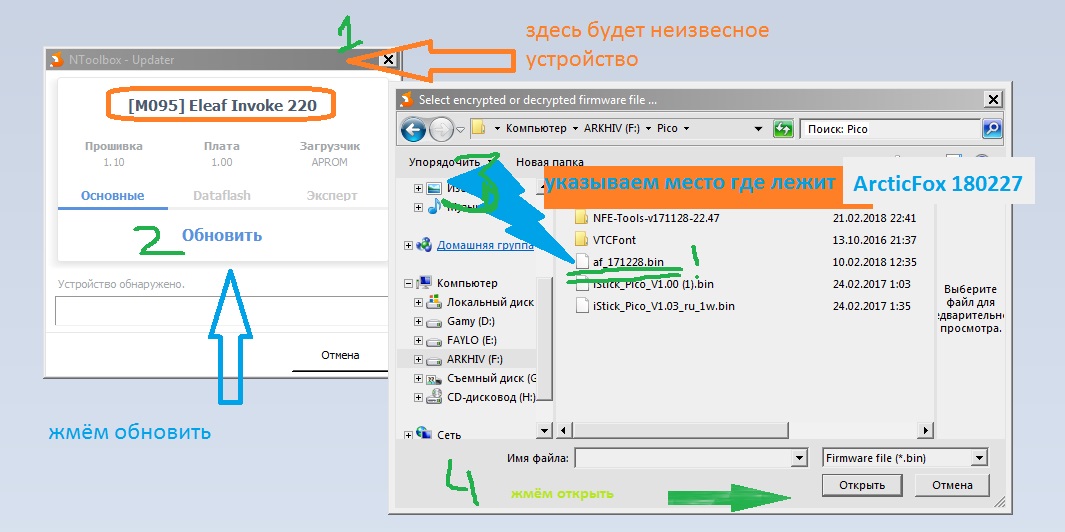Click the tree pane scroll down arrow
The height and width of the screenshot is (532, 1065).
click(545, 430)
